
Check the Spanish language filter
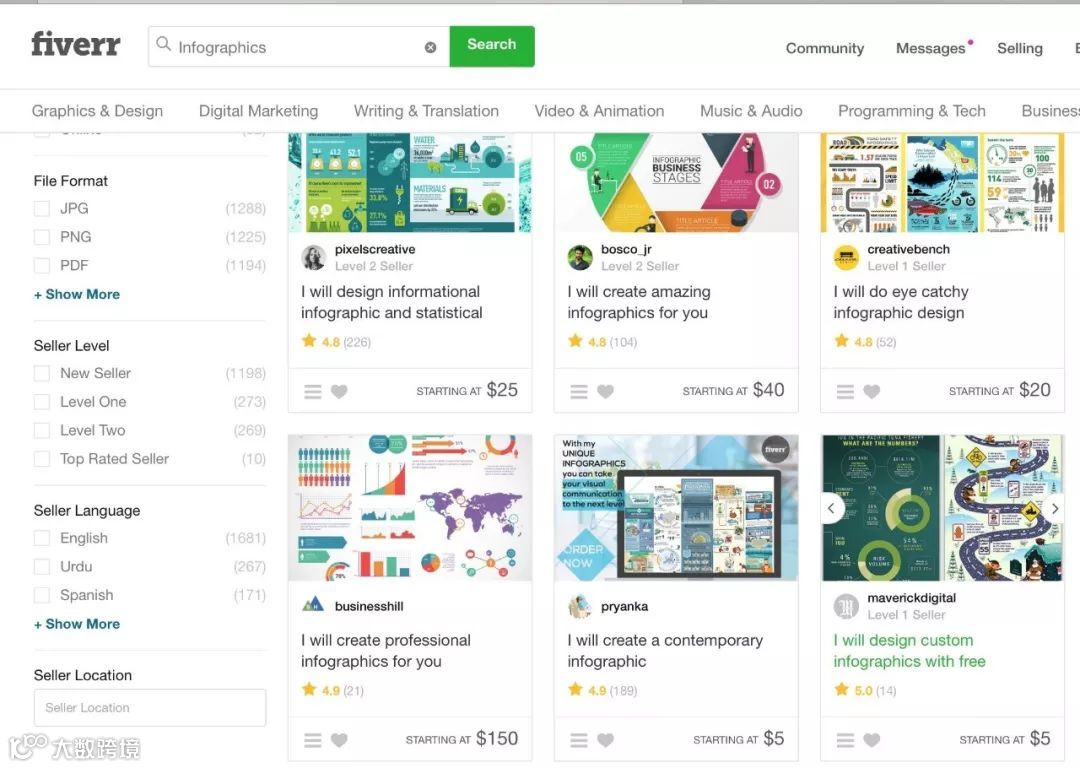[x=42, y=595]
